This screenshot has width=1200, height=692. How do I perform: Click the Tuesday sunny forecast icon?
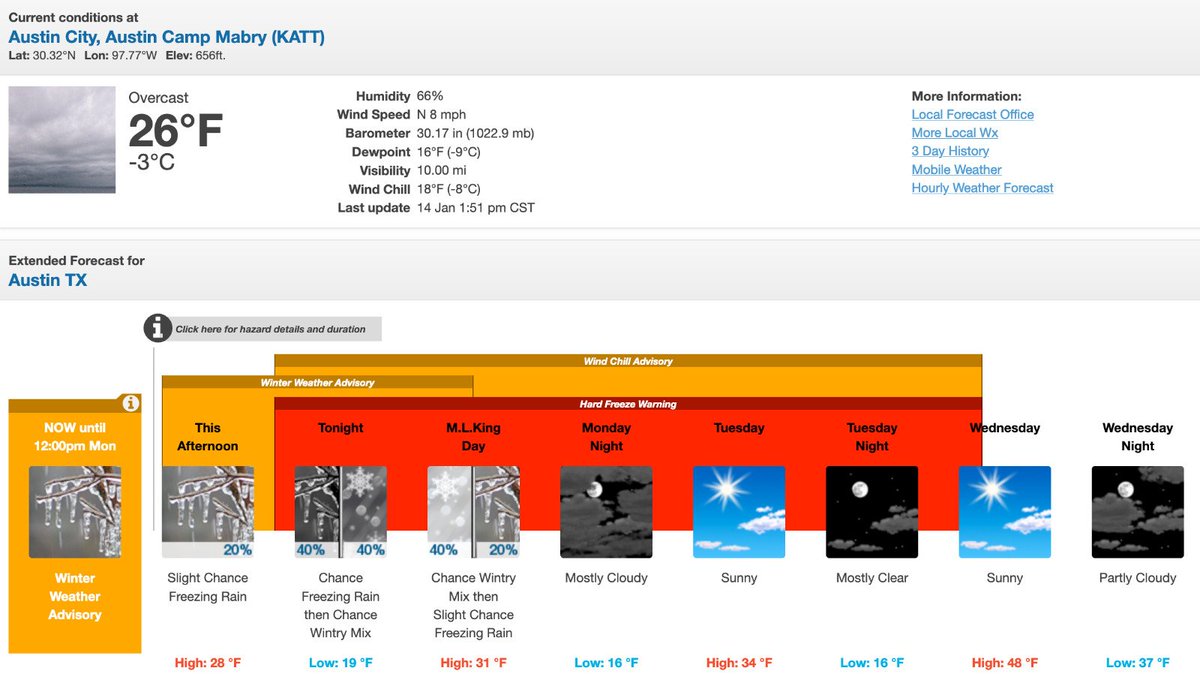pyautogui.click(x=739, y=512)
